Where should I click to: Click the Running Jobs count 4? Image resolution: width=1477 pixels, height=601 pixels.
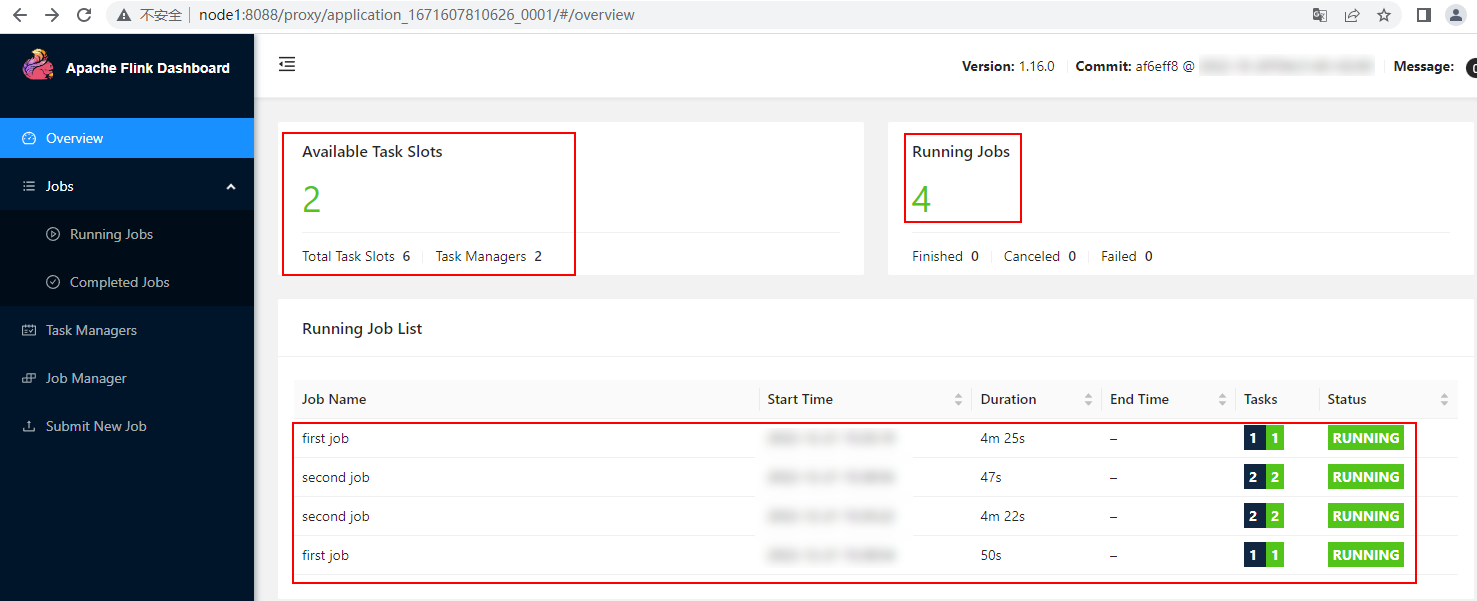click(x=921, y=200)
